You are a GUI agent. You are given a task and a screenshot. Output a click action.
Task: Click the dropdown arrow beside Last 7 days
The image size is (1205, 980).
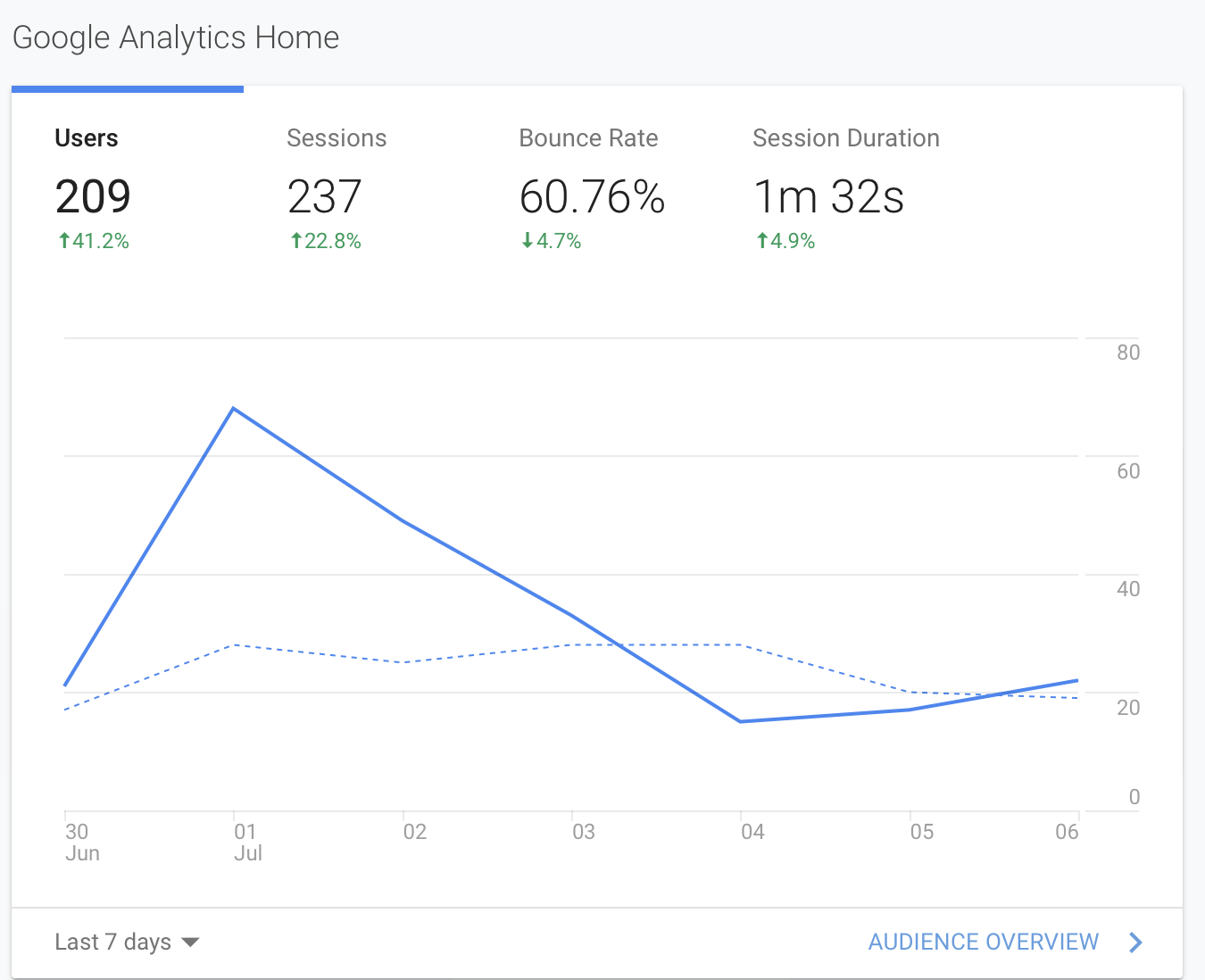190,943
